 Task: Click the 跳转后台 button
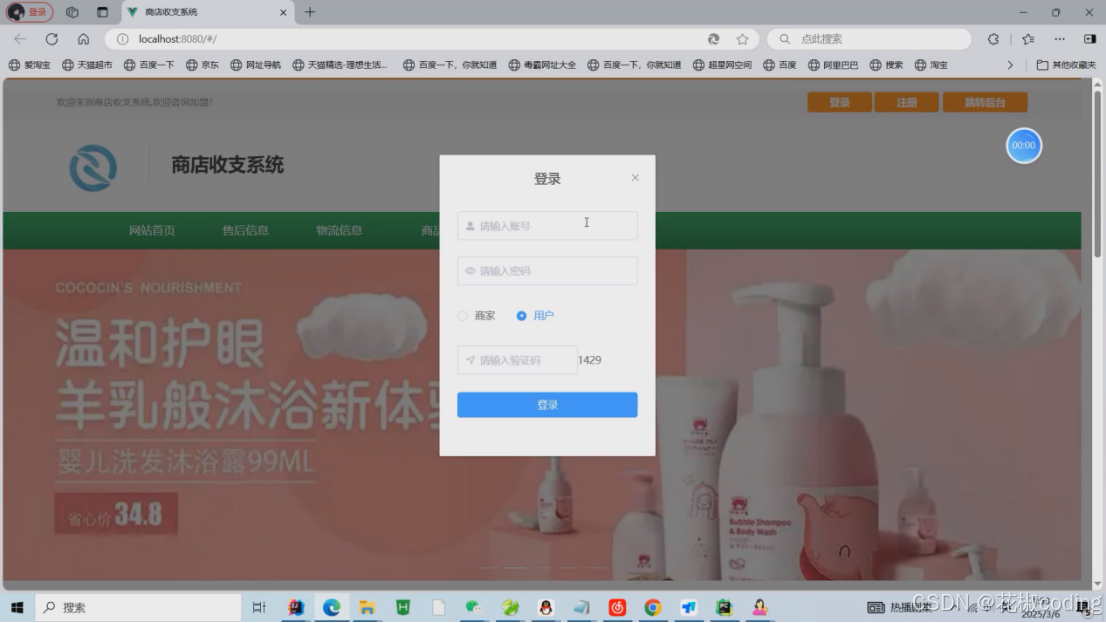tap(985, 102)
